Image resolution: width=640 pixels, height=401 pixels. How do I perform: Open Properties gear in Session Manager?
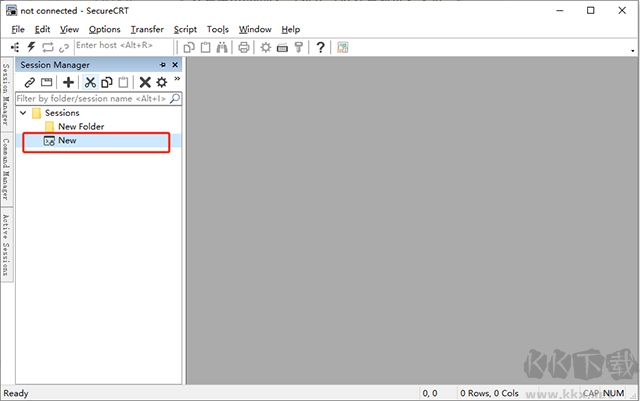click(162, 82)
